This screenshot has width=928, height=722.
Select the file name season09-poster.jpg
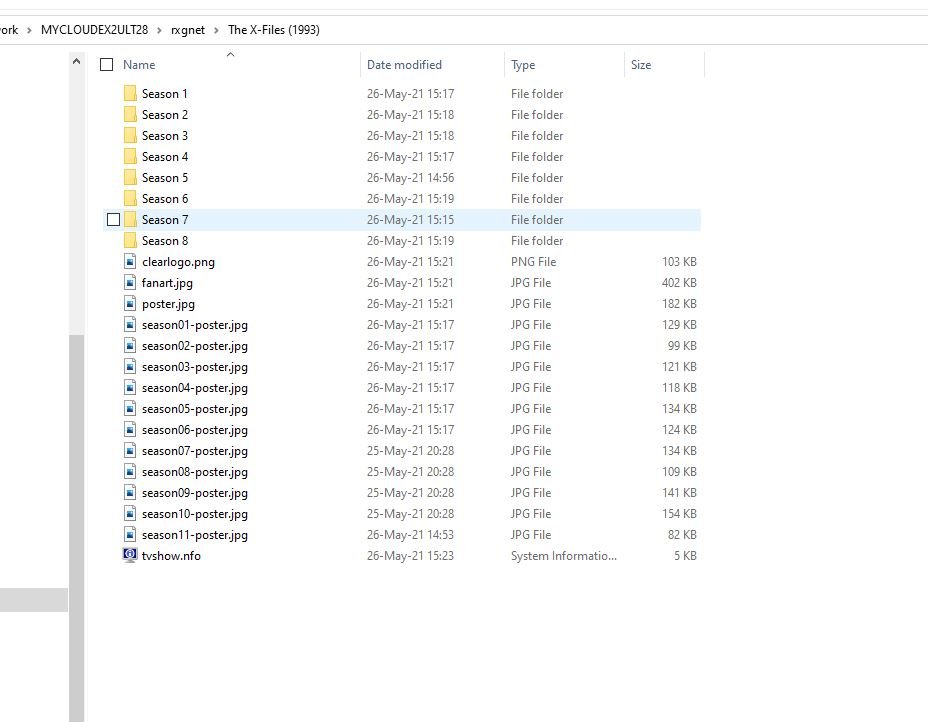coord(195,492)
